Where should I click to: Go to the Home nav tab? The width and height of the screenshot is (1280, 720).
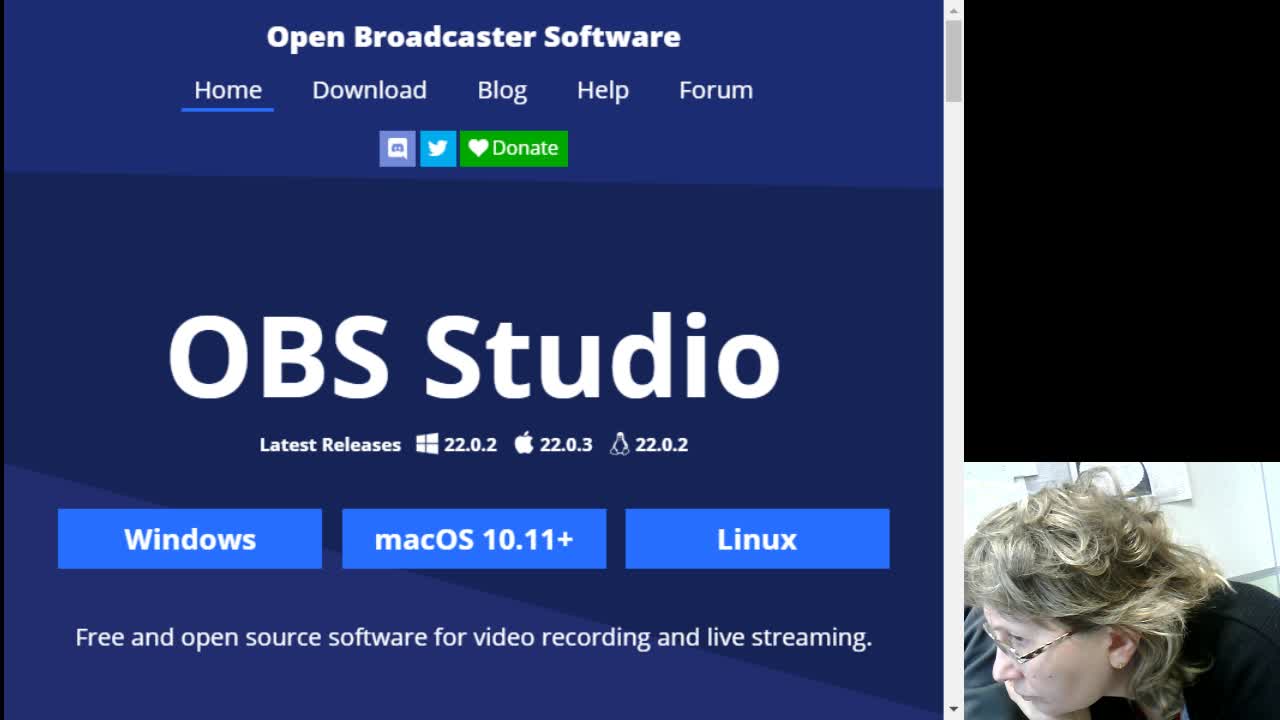point(228,90)
